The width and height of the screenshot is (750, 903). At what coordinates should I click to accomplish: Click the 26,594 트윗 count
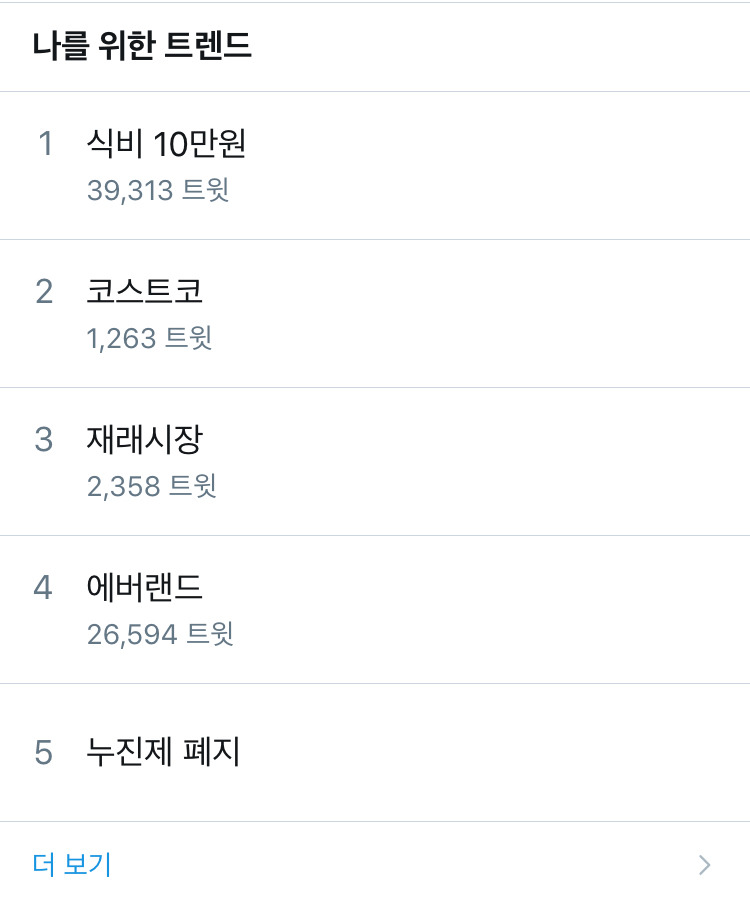tap(160, 634)
